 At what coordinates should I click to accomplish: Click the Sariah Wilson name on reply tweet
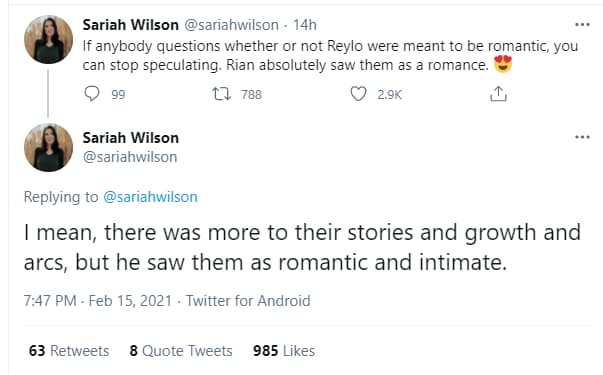(131, 138)
